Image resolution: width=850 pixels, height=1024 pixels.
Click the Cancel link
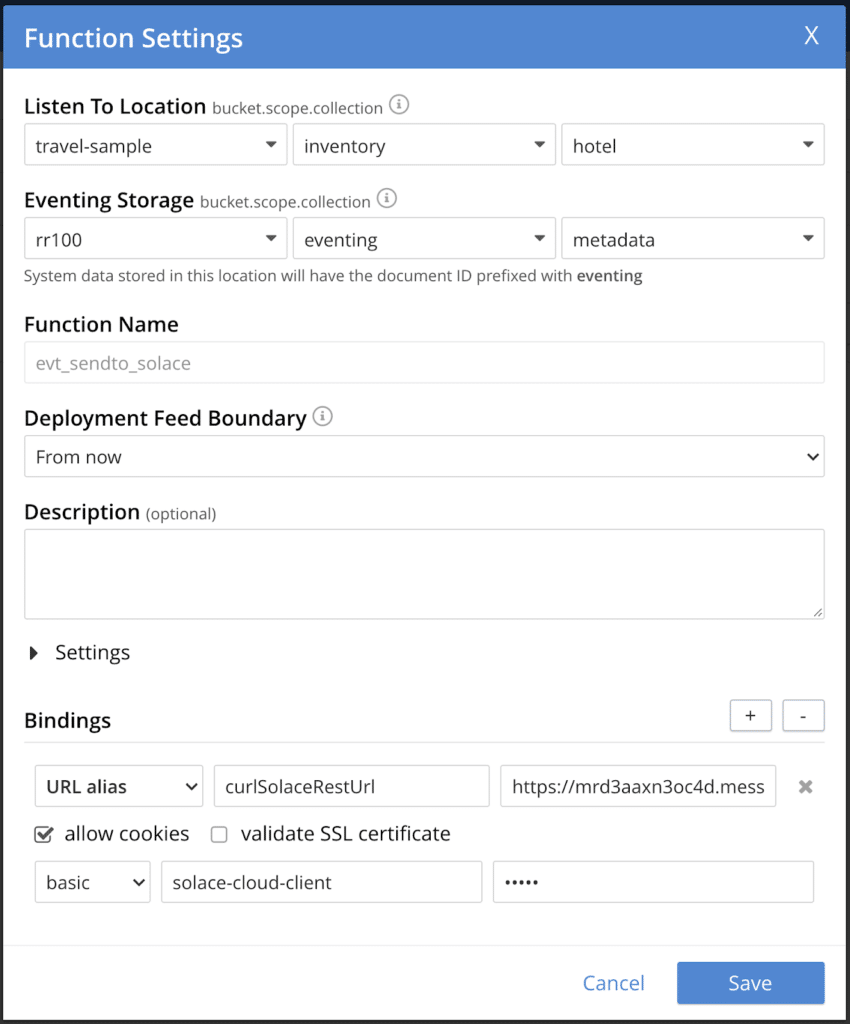613,983
